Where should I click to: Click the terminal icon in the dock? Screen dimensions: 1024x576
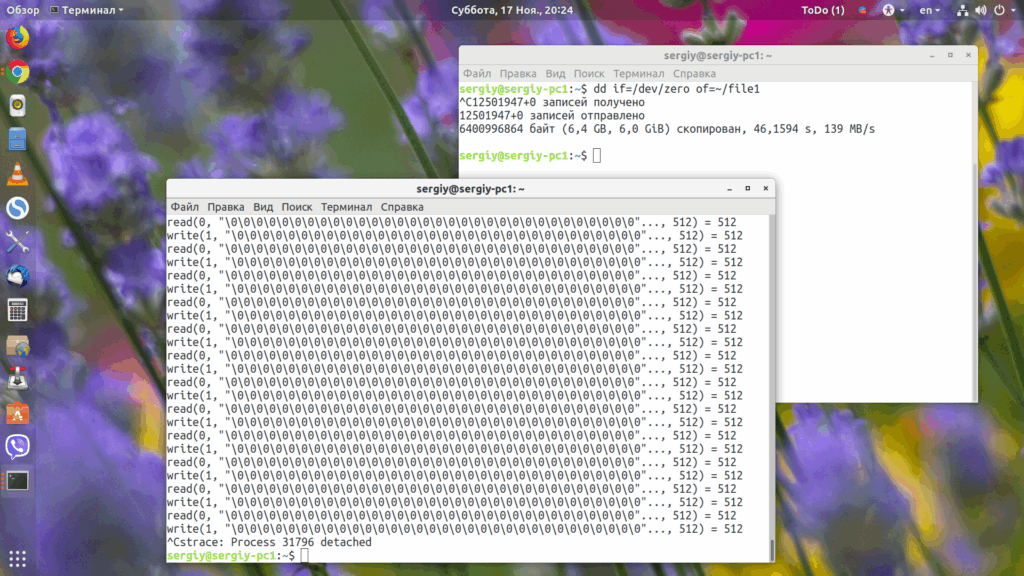pos(18,481)
